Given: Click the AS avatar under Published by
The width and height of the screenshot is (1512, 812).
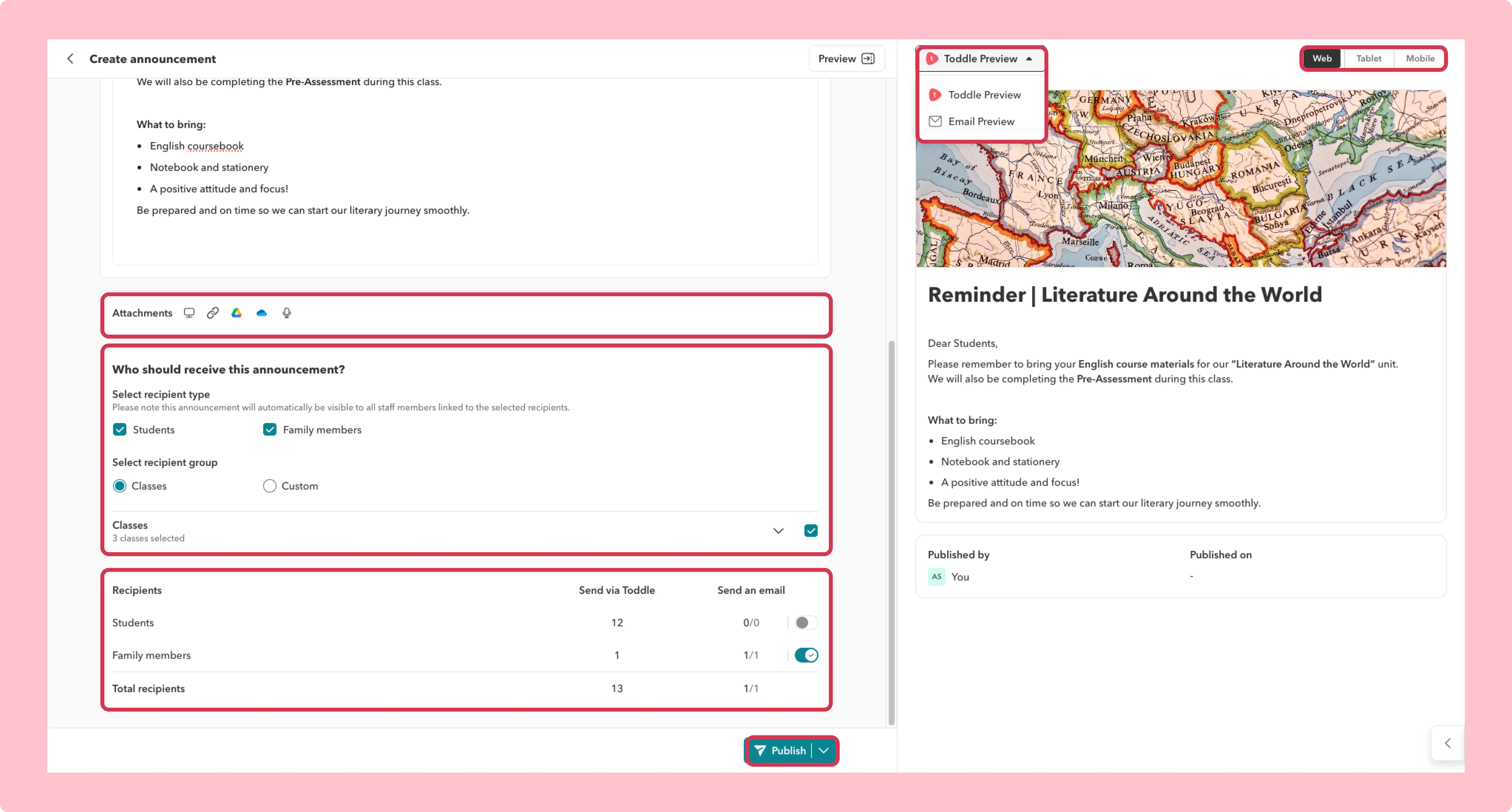Looking at the screenshot, I should tap(937, 577).
